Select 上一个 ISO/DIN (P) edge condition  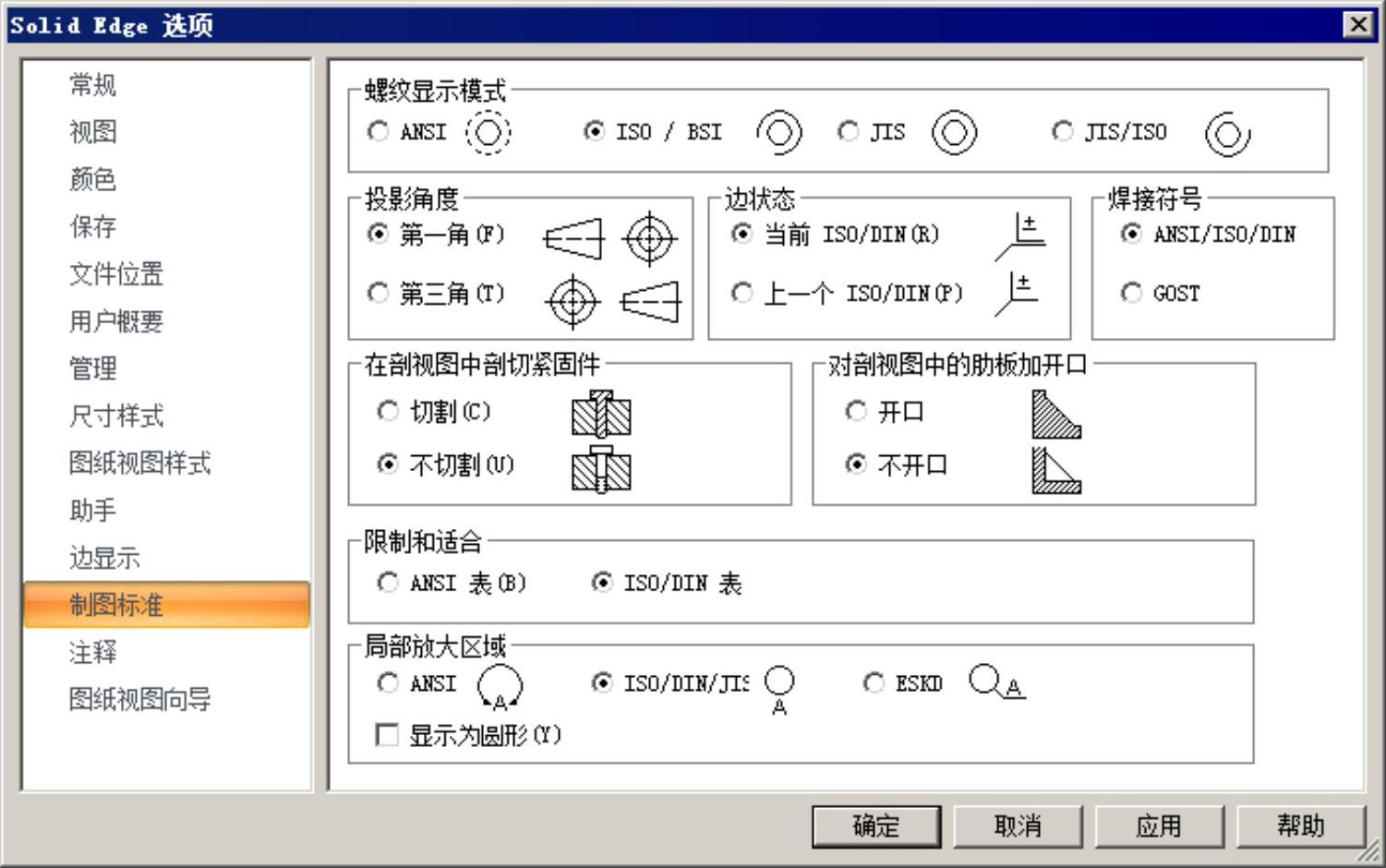tap(741, 293)
